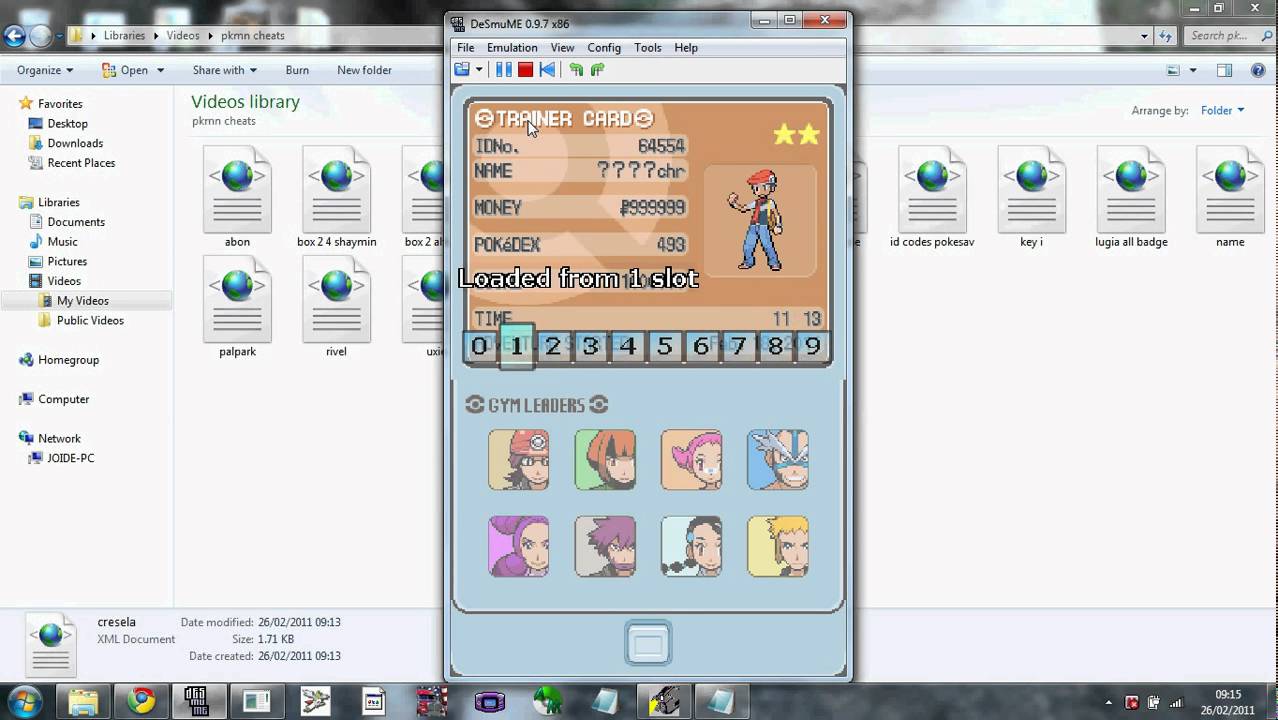Open the name file in Explorer

coord(1230,198)
